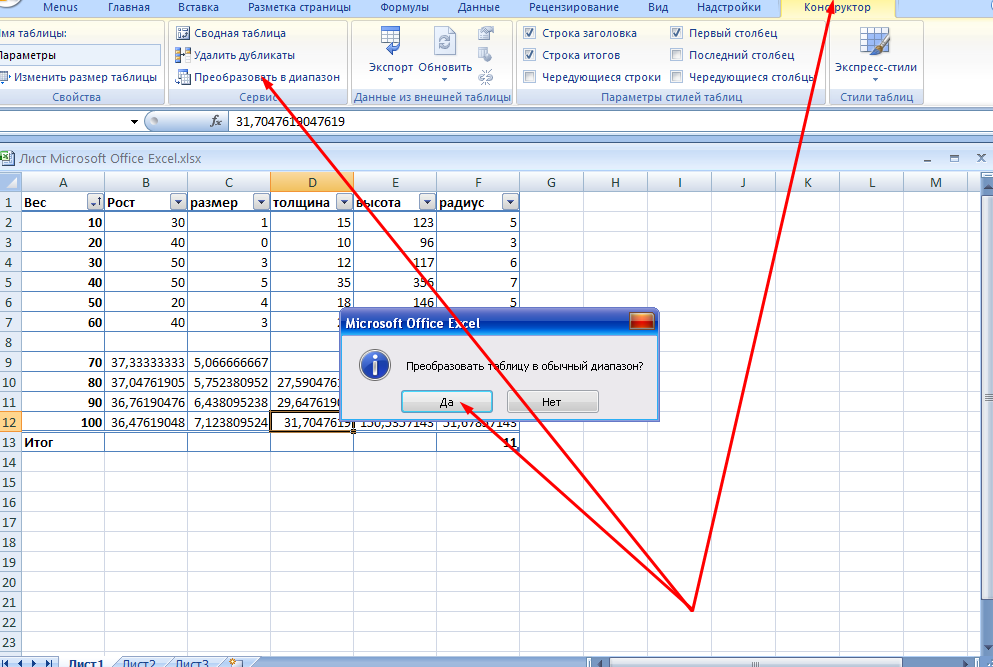Open the Вид ribbon tab
Image resolution: width=993 pixels, height=667 pixels.
(658, 8)
